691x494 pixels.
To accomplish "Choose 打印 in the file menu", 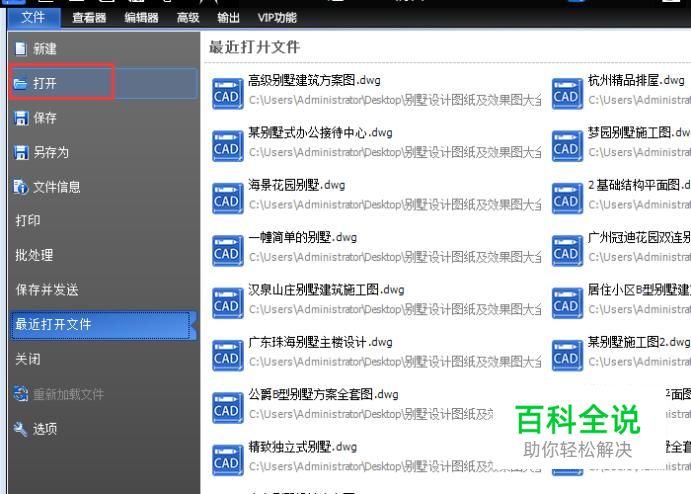I will (28, 220).
